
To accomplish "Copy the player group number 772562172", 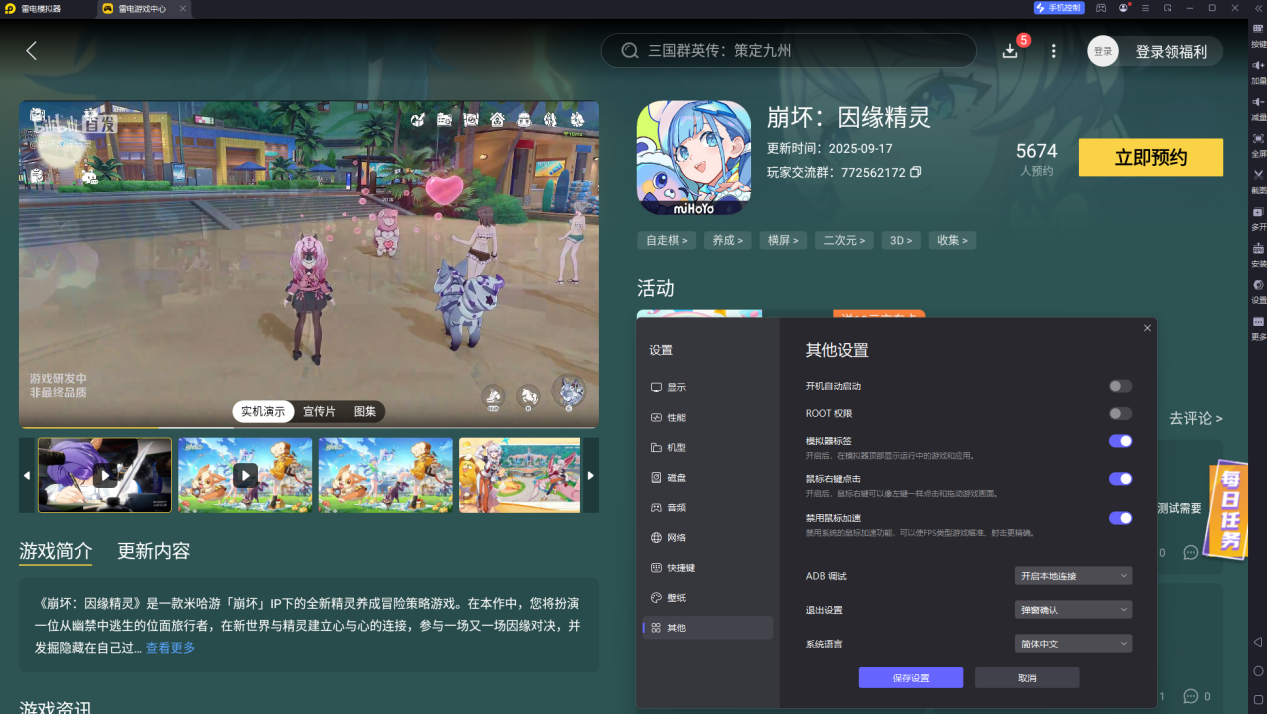I will (x=916, y=172).
